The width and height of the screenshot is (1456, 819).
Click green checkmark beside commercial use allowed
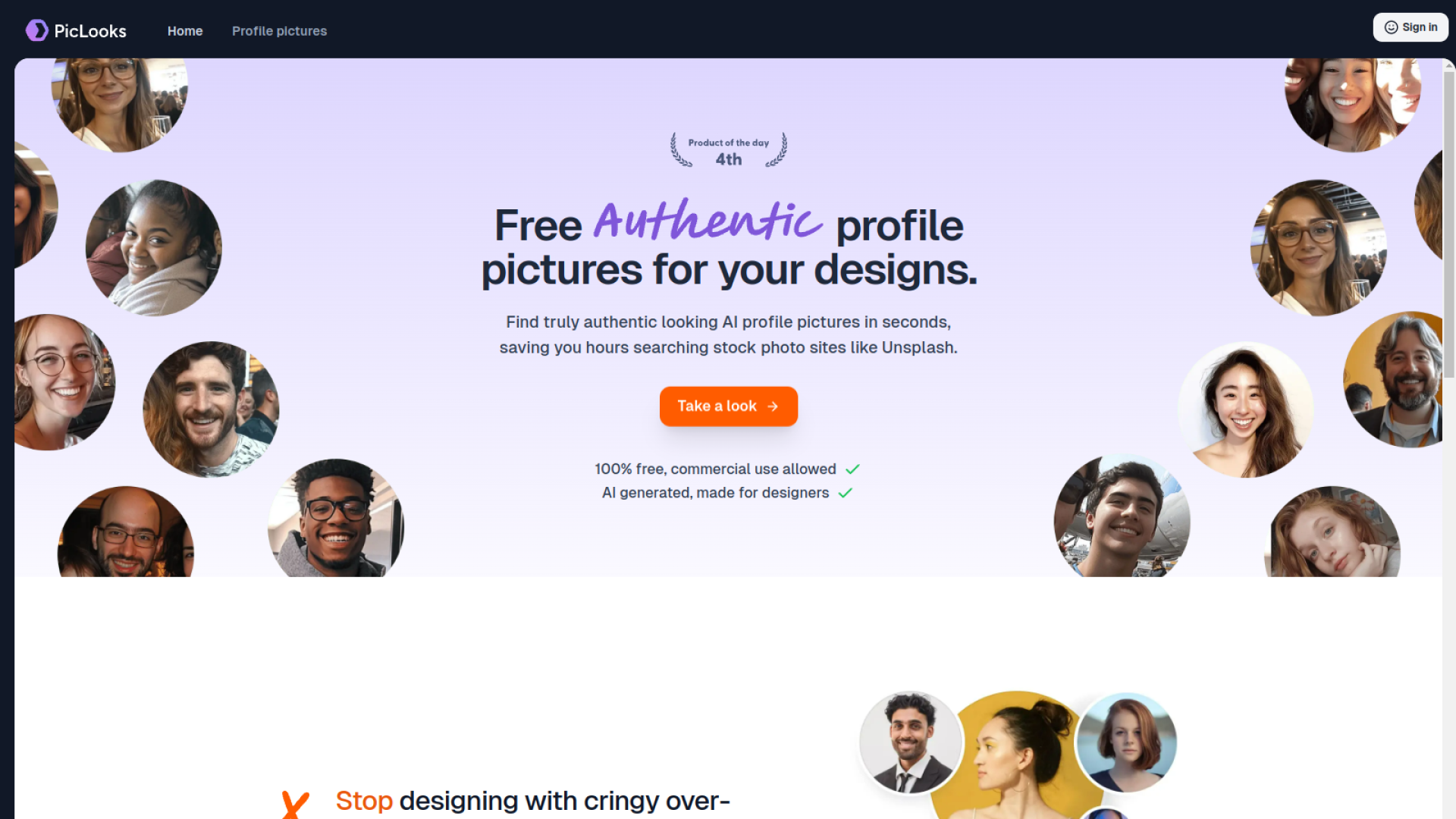click(852, 469)
